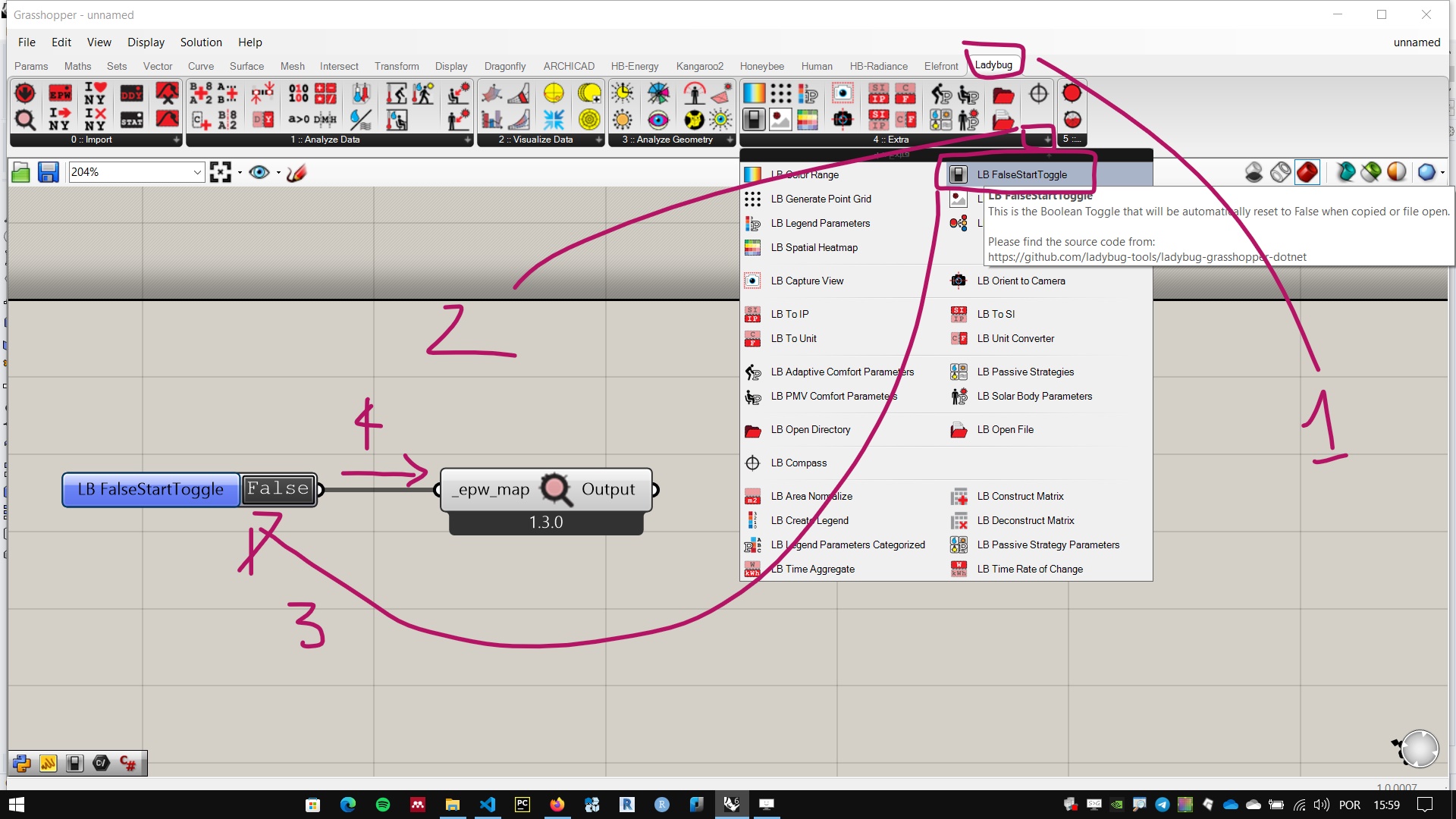Expand the 2 :: Visualize Data panel
This screenshot has width=1456, height=819.
pyautogui.click(x=598, y=140)
